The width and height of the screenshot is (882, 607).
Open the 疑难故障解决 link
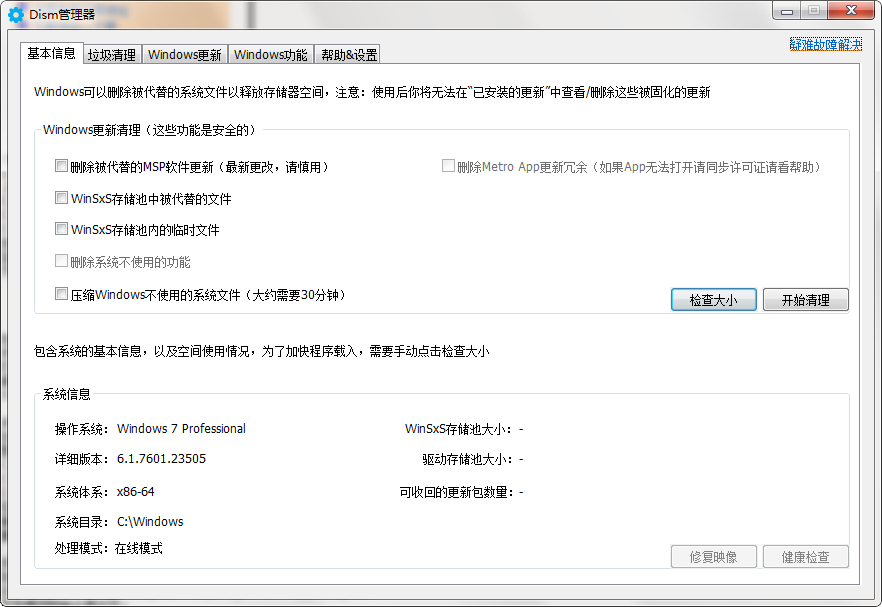(x=828, y=45)
